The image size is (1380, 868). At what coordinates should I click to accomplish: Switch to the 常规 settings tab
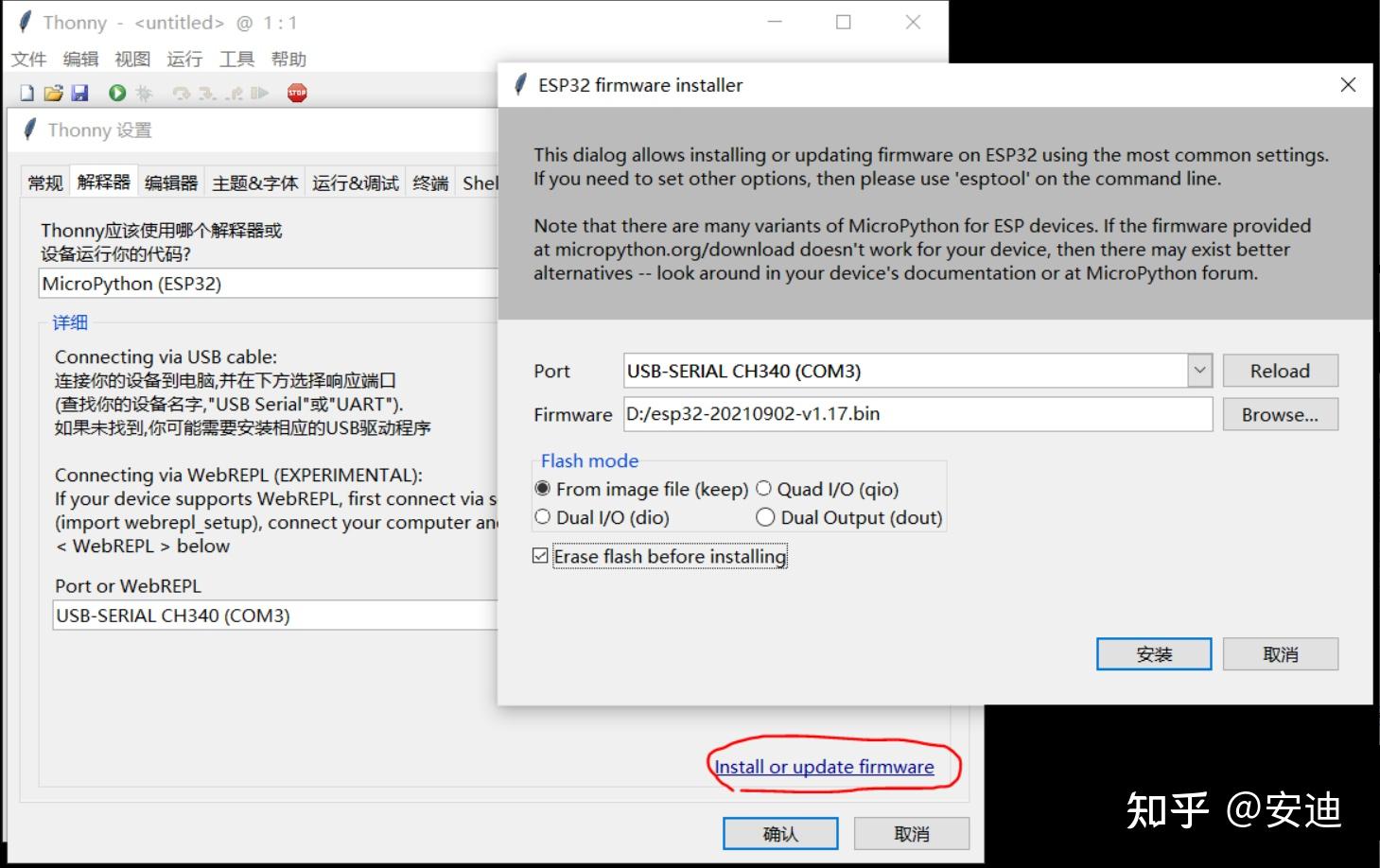(x=45, y=182)
